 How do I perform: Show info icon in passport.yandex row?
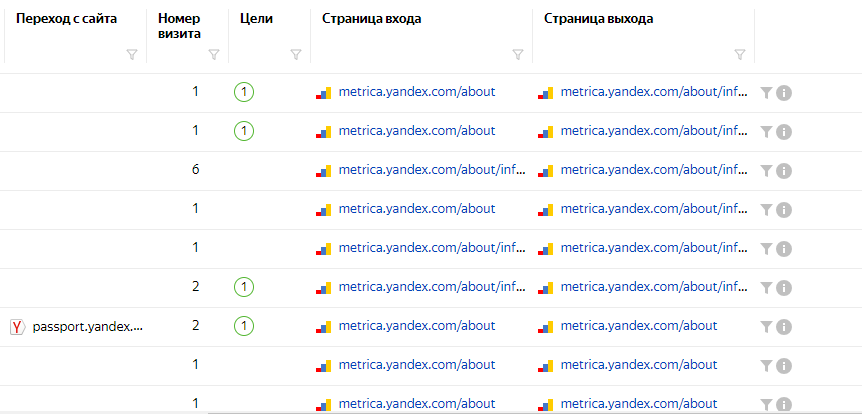pyautogui.click(x=784, y=327)
